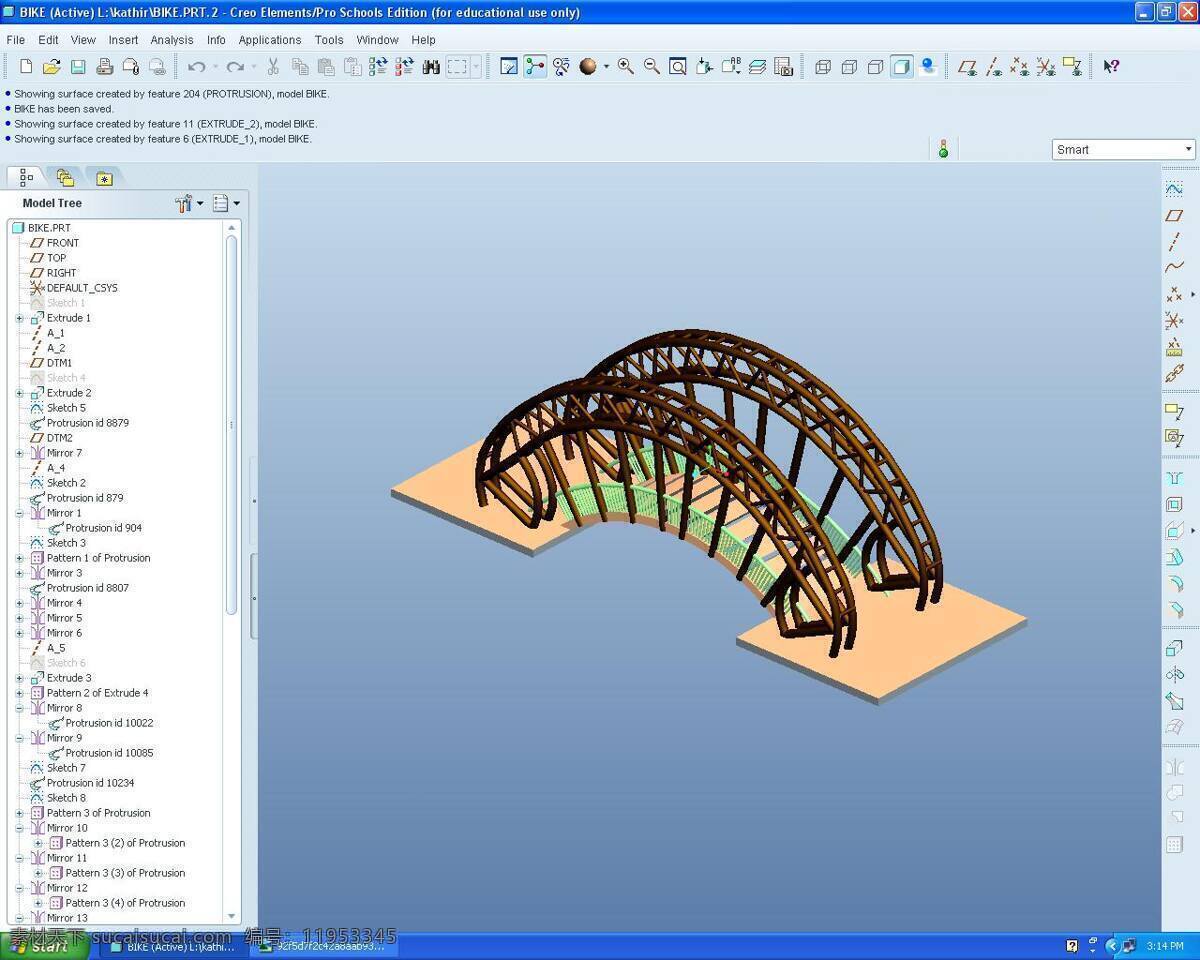Refit the model to screen
Screen dimensions: 1200x960
pyautogui.click(x=678, y=67)
